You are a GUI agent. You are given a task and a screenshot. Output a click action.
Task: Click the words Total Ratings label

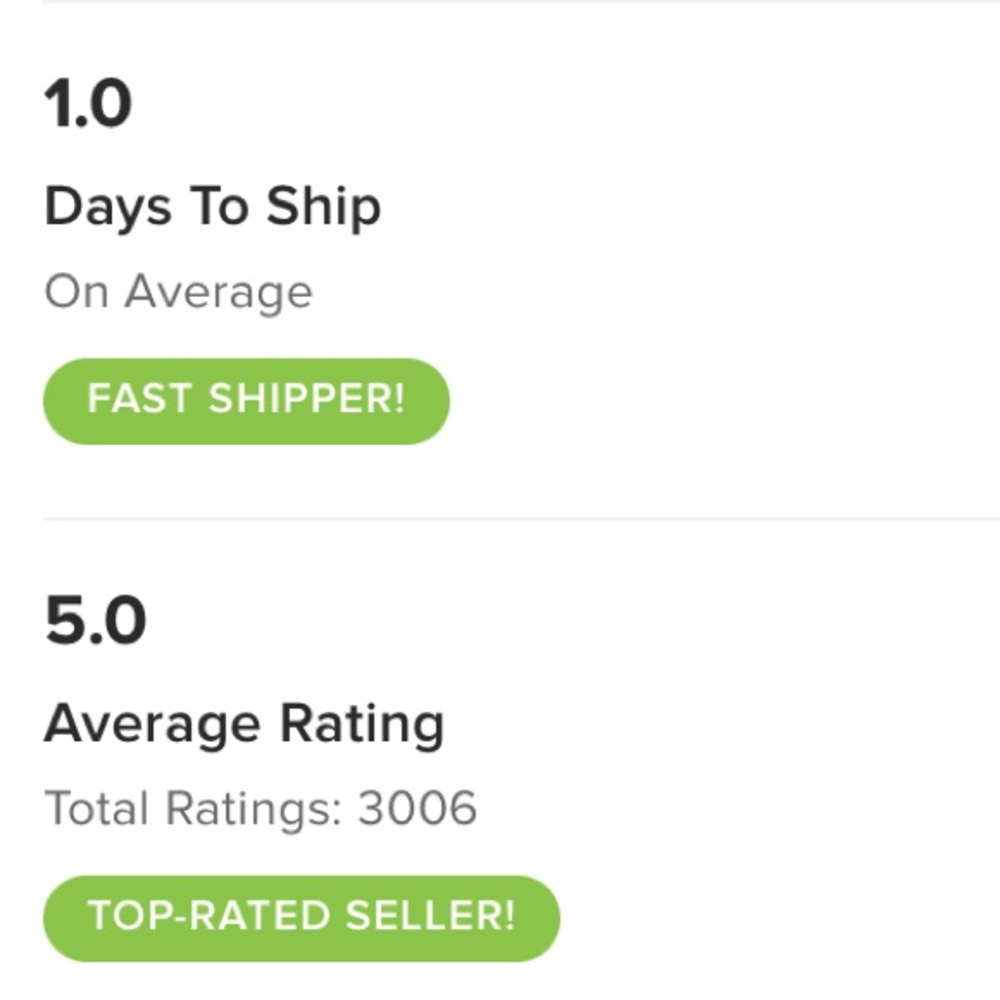(193, 809)
